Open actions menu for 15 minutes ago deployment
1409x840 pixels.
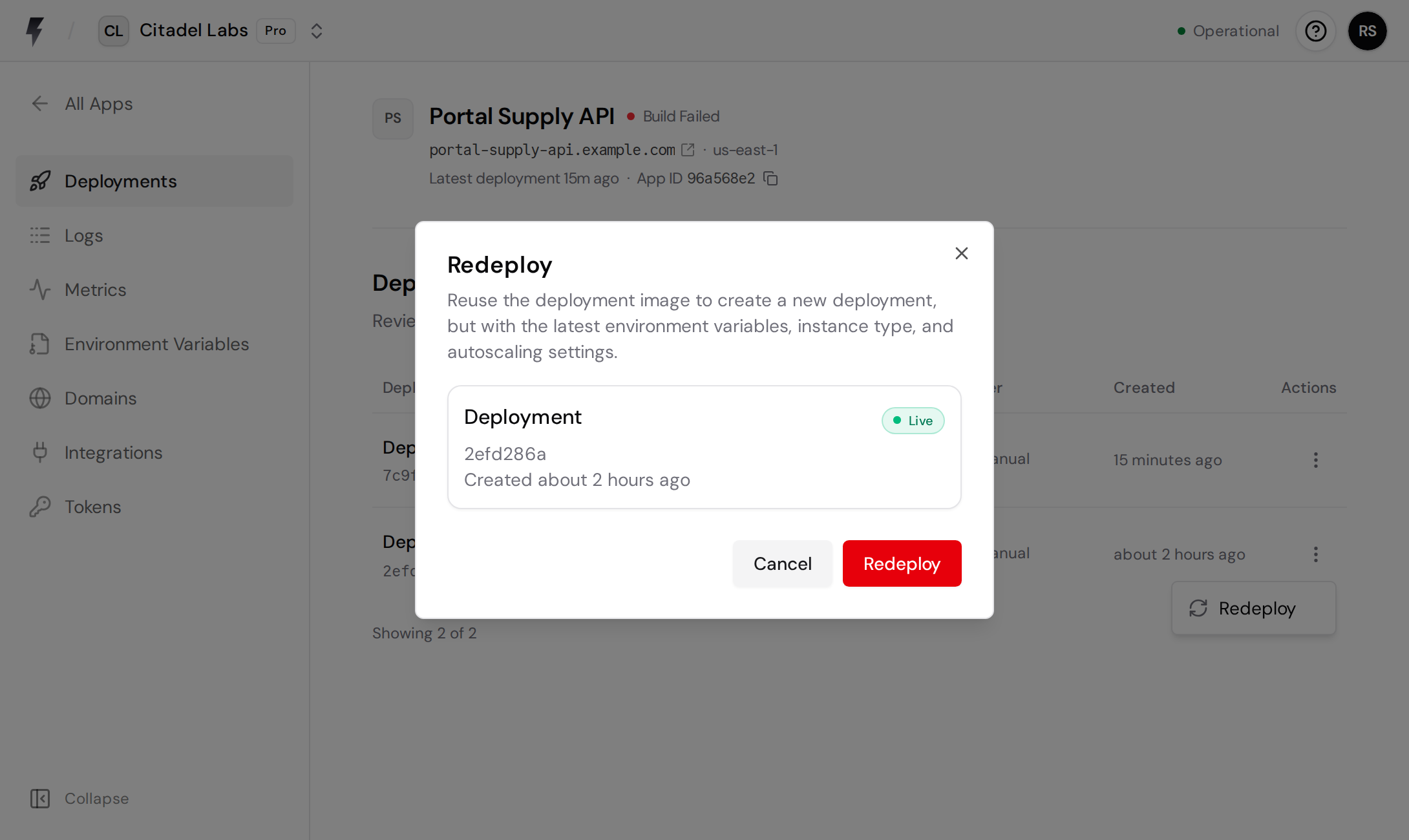coord(1315,460)
